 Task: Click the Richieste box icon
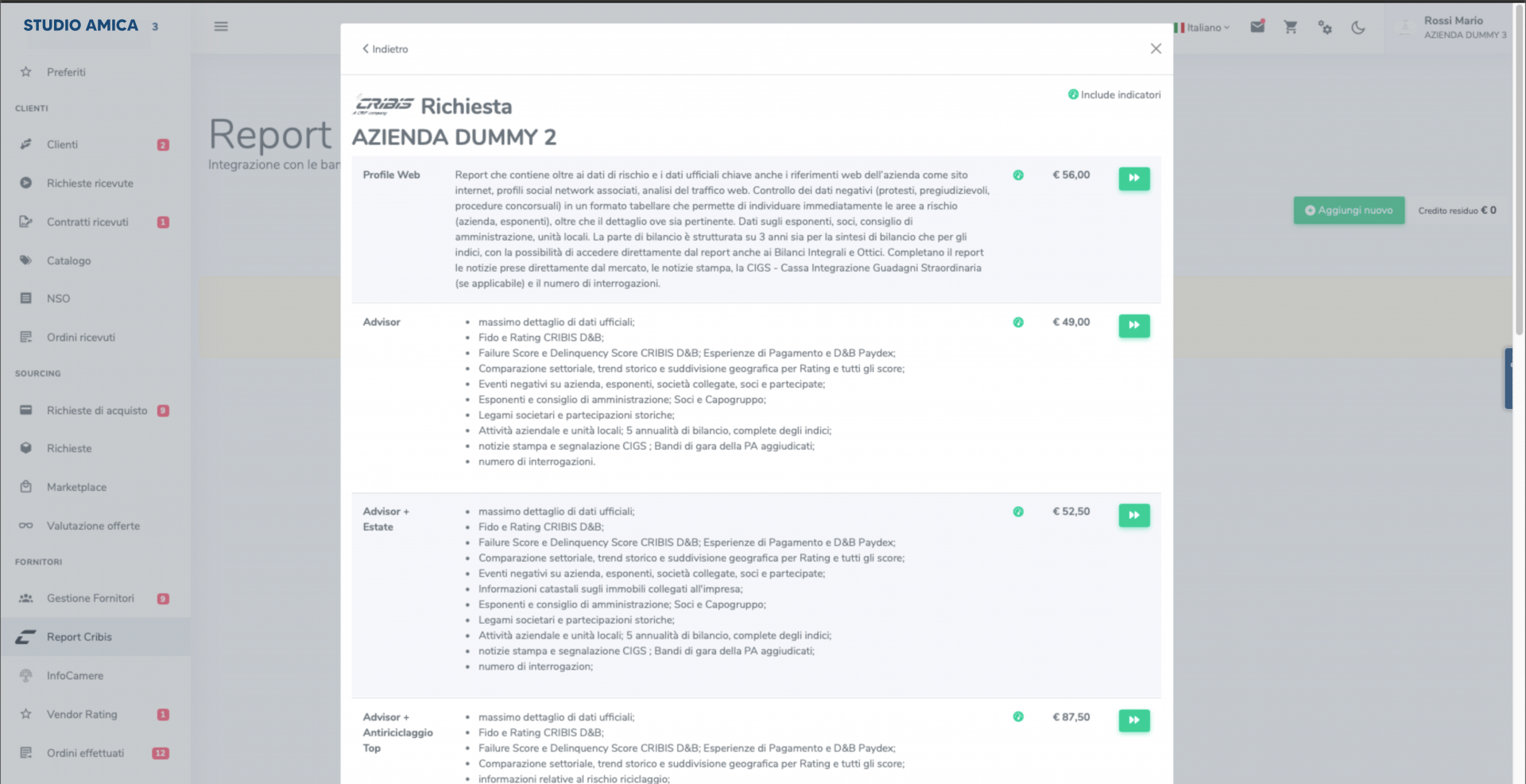pyautogui.click(x=25, y=448)
